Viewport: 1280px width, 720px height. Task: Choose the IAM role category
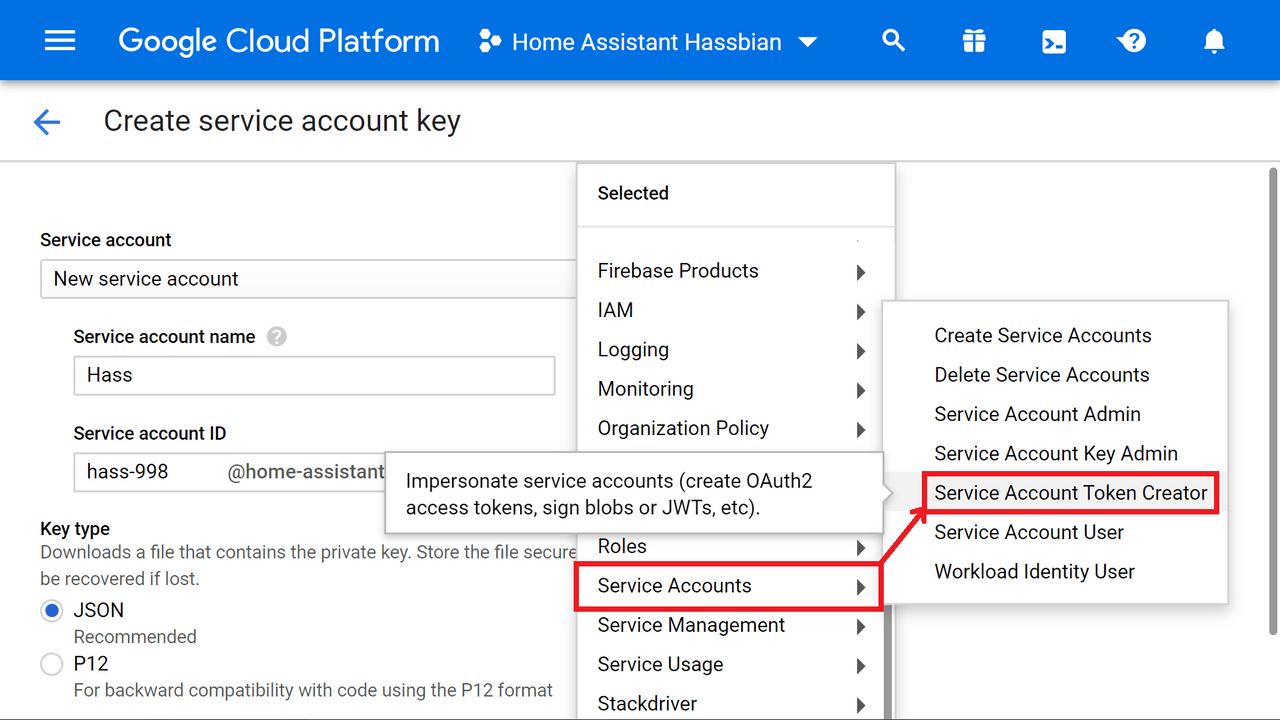coord(615,310)
